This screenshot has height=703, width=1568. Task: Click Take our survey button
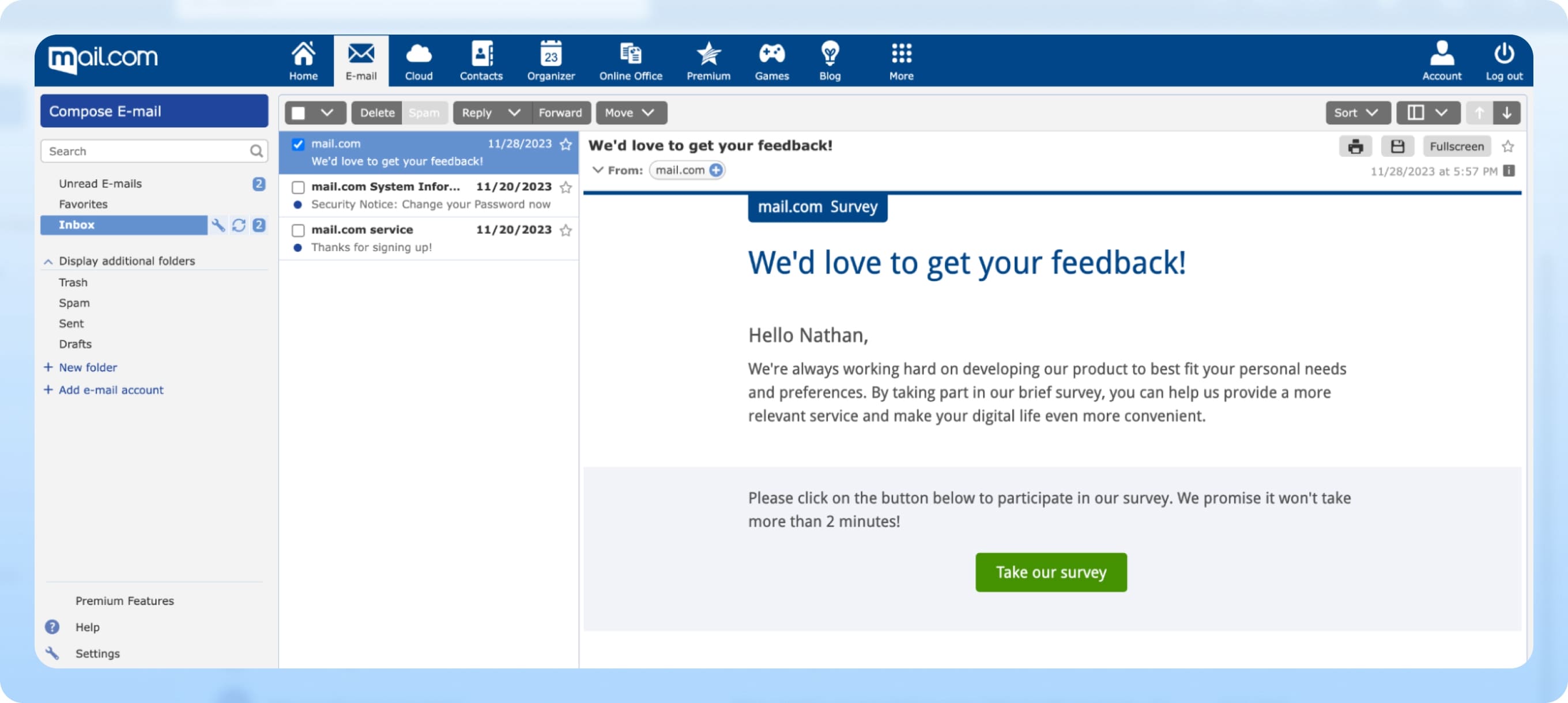coord(1050,571)
